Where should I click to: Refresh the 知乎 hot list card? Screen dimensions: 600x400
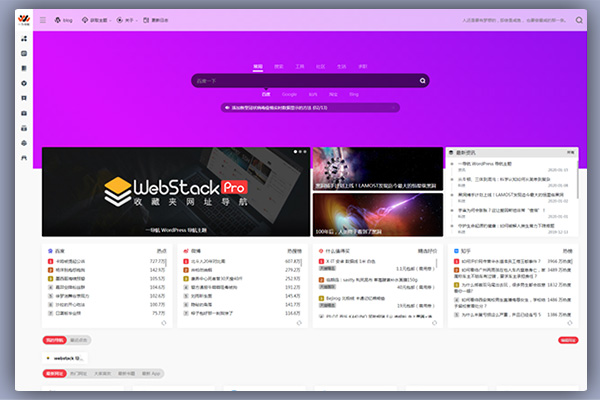pyautogui.click(x=570, y=323)
